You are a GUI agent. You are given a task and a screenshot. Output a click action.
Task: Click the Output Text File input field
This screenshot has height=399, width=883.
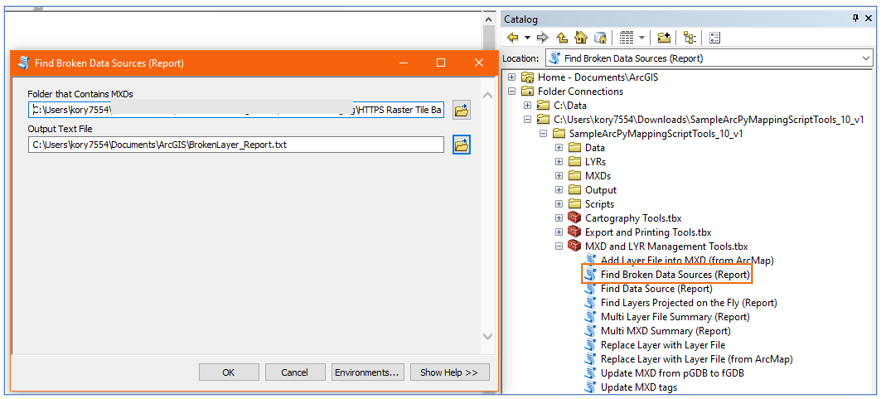pyautogui.click(x=236, y=145)
